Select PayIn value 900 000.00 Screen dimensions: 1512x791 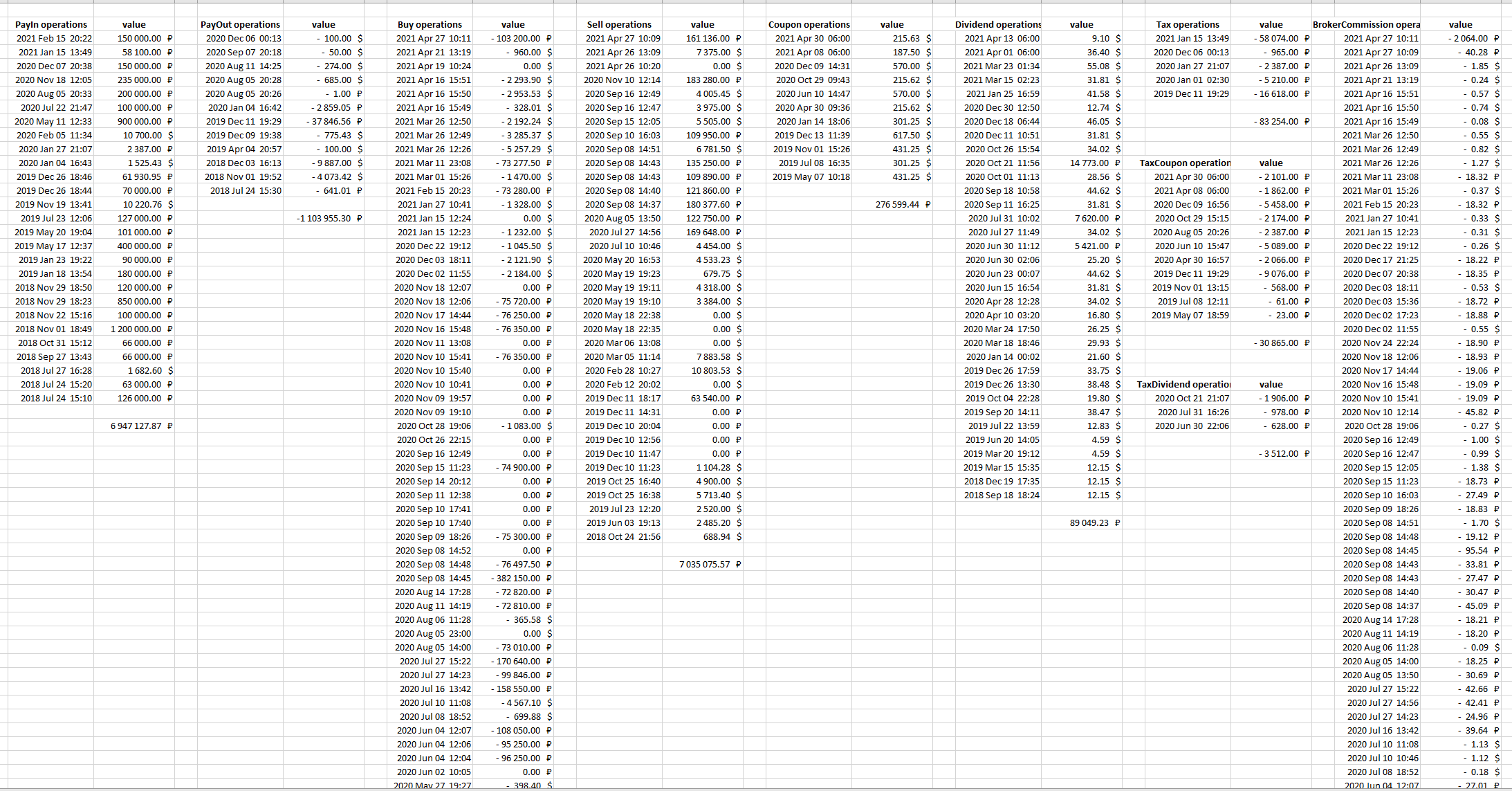click(134, 121)
